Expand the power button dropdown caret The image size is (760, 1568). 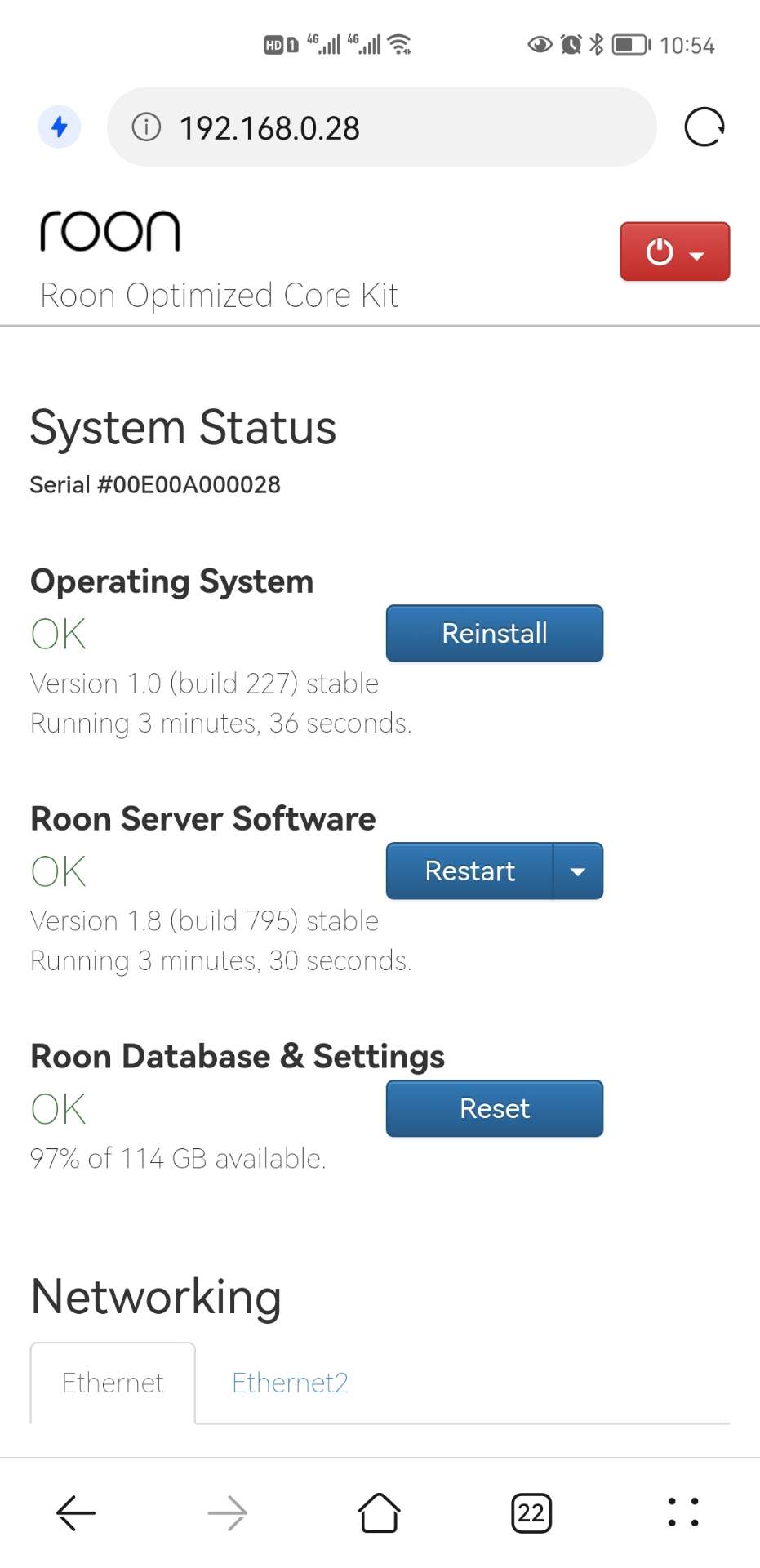(x=697, y=256)
